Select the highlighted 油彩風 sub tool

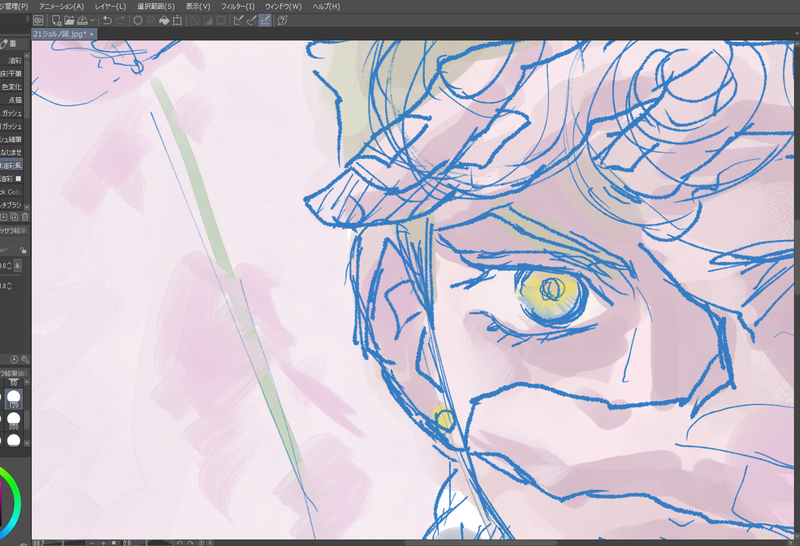(x=12, y=165)
